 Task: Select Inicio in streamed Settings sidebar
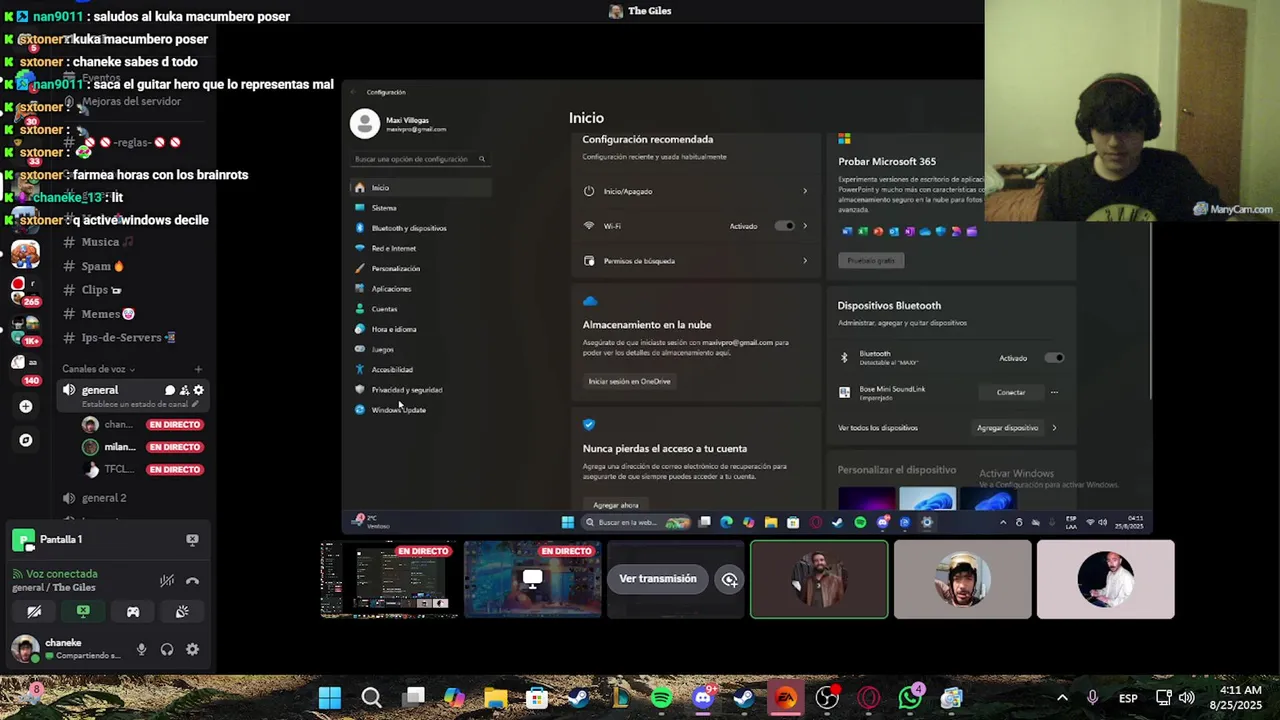click(420, 188)
